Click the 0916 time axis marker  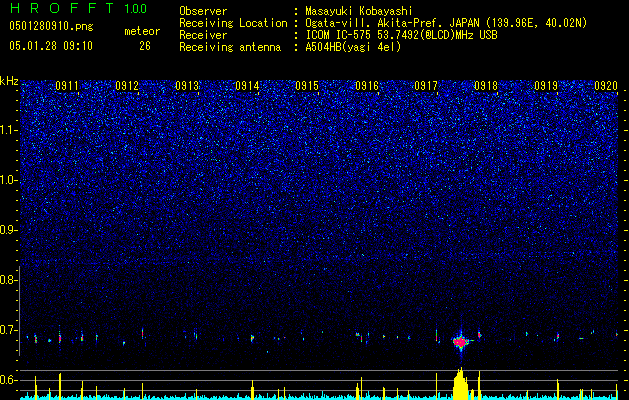click(367, 86)
